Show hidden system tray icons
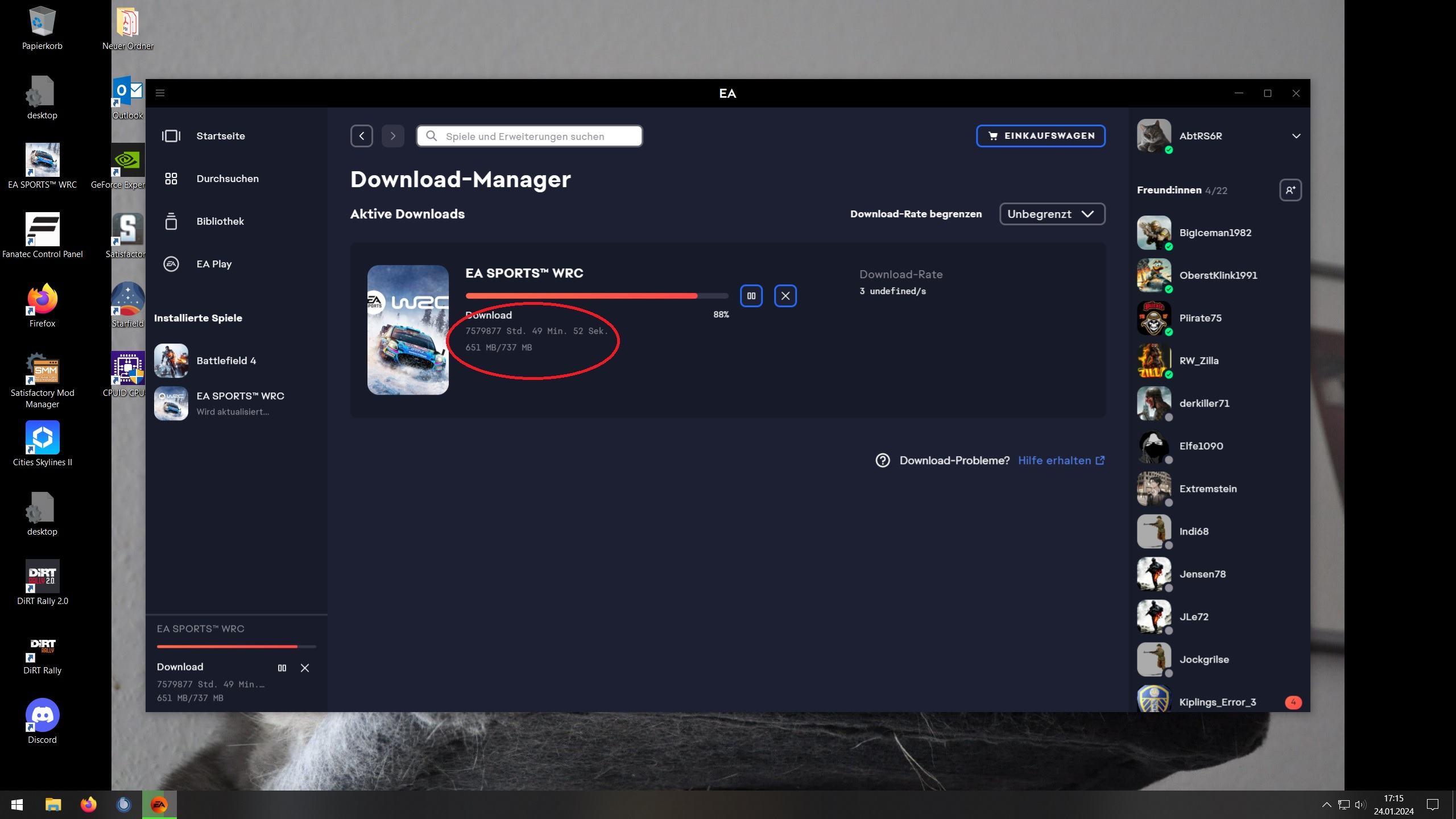The image size is (1456, 819). pos(1326,805)
